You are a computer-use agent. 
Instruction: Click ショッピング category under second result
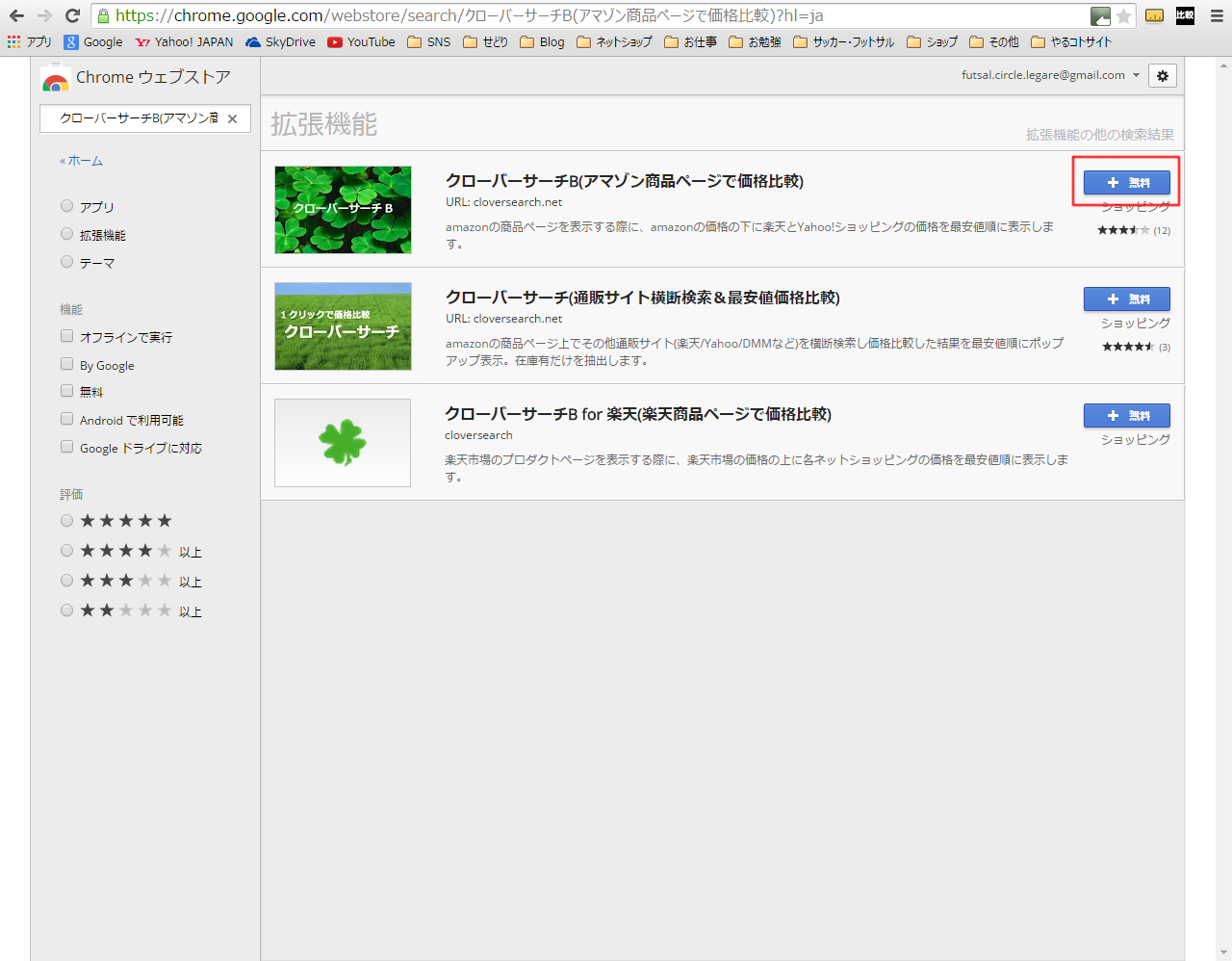[x=1136, y=323]
